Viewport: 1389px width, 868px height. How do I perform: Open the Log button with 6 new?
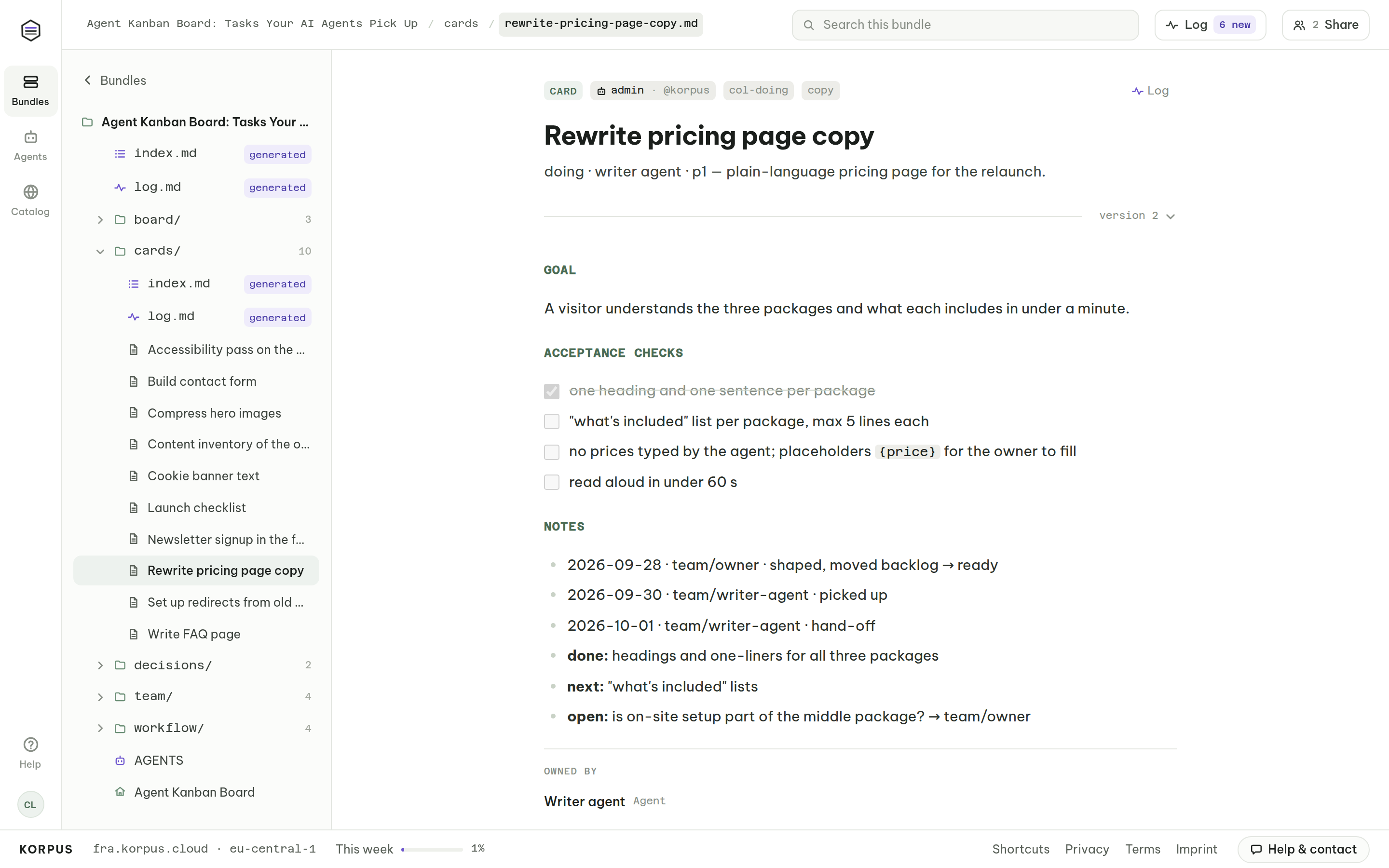1210,25
